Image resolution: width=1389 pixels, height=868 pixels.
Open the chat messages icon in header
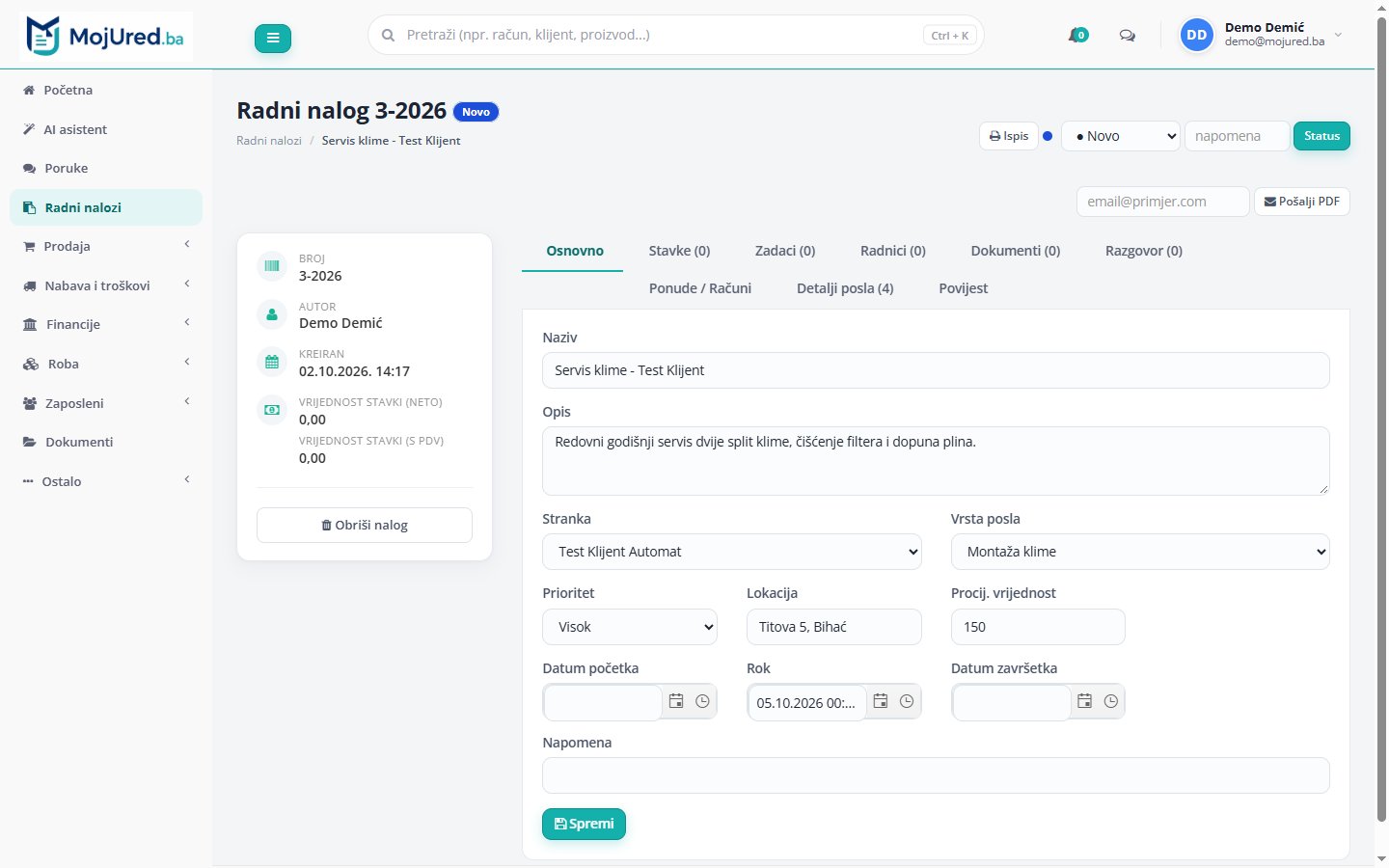pos(1127,36)
